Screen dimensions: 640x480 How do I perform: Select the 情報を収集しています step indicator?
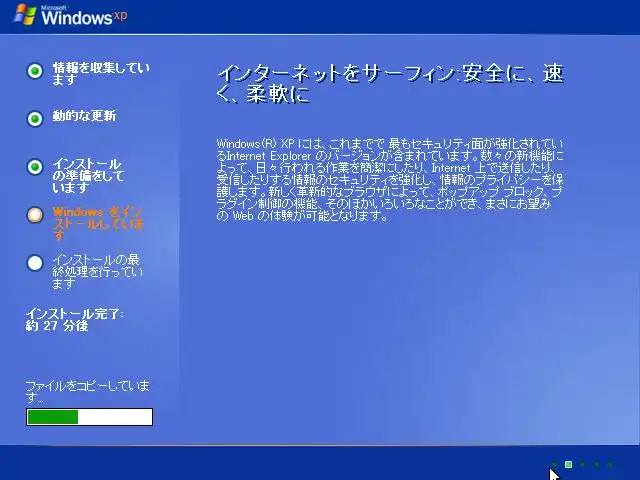click(35, 71)
